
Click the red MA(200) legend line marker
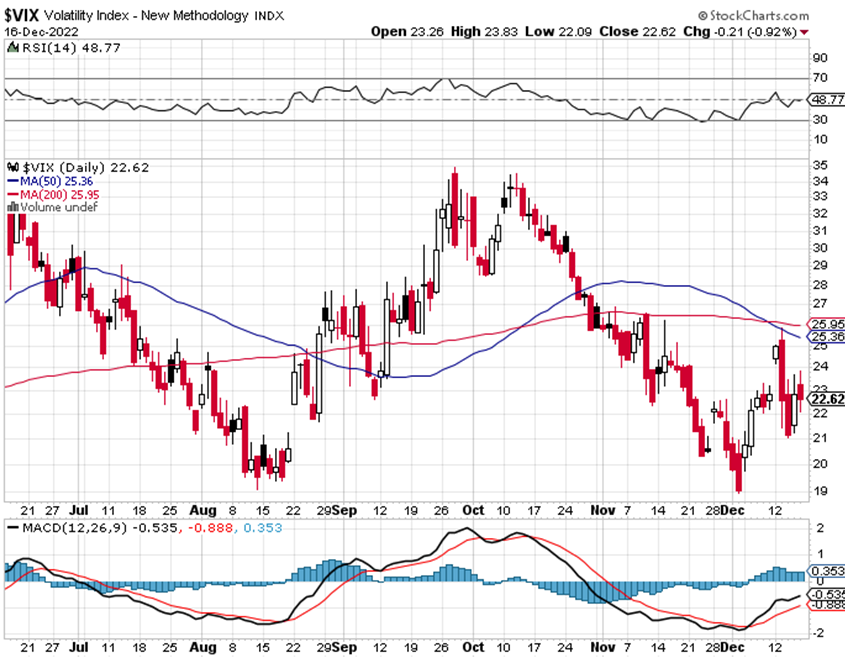pos(11,194)
